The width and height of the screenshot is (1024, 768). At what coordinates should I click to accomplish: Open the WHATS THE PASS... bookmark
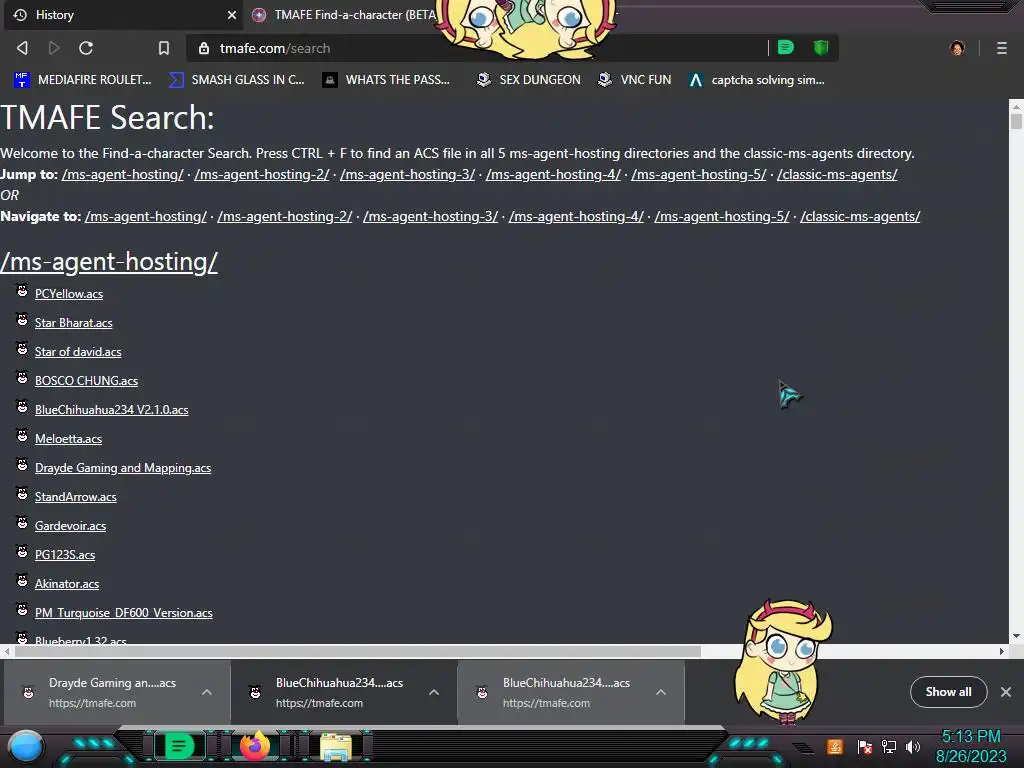pyautogui.click(x=387, y=80)
